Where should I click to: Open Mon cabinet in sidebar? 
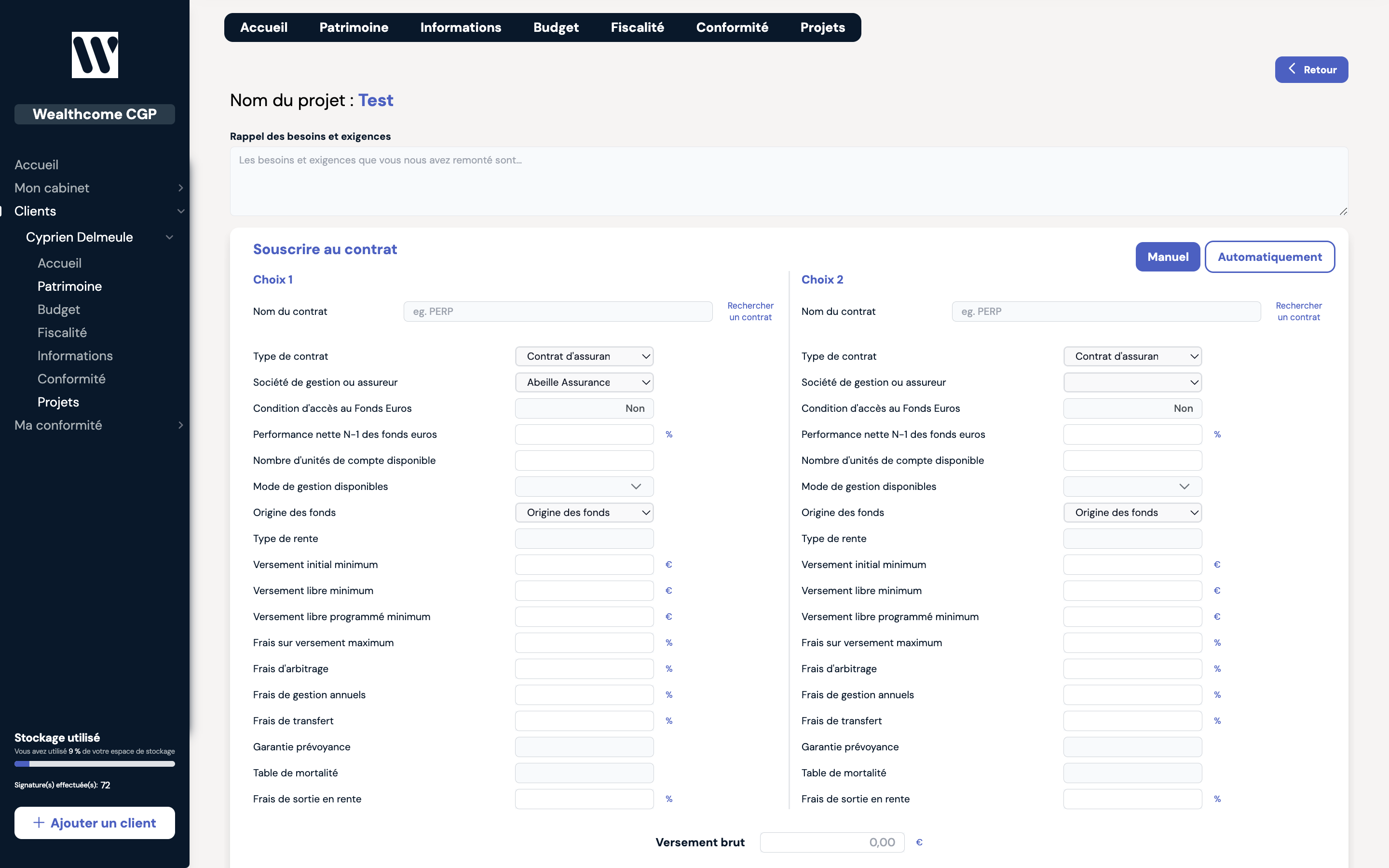click(52, 188)
